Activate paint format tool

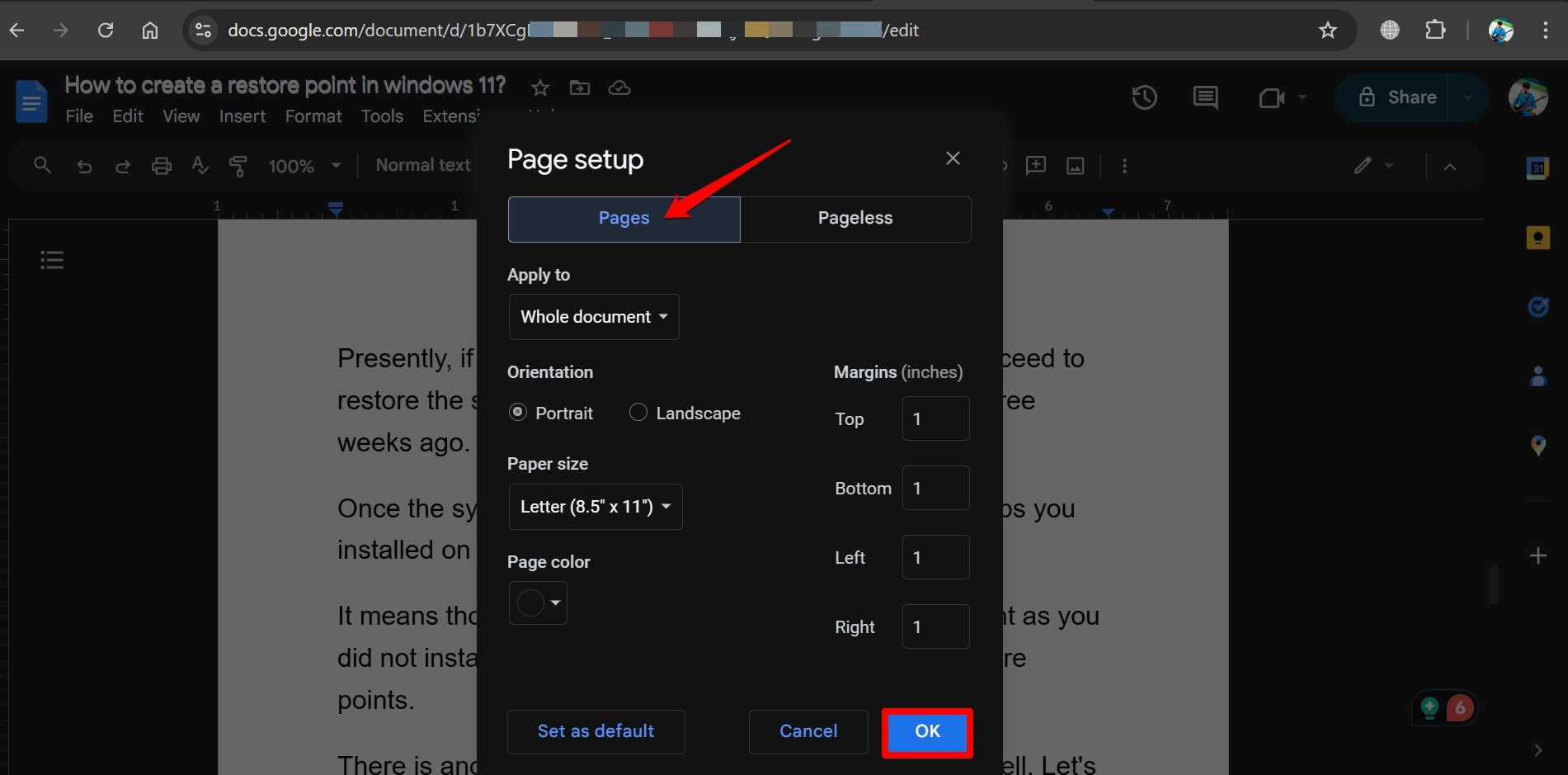[238, 166]
